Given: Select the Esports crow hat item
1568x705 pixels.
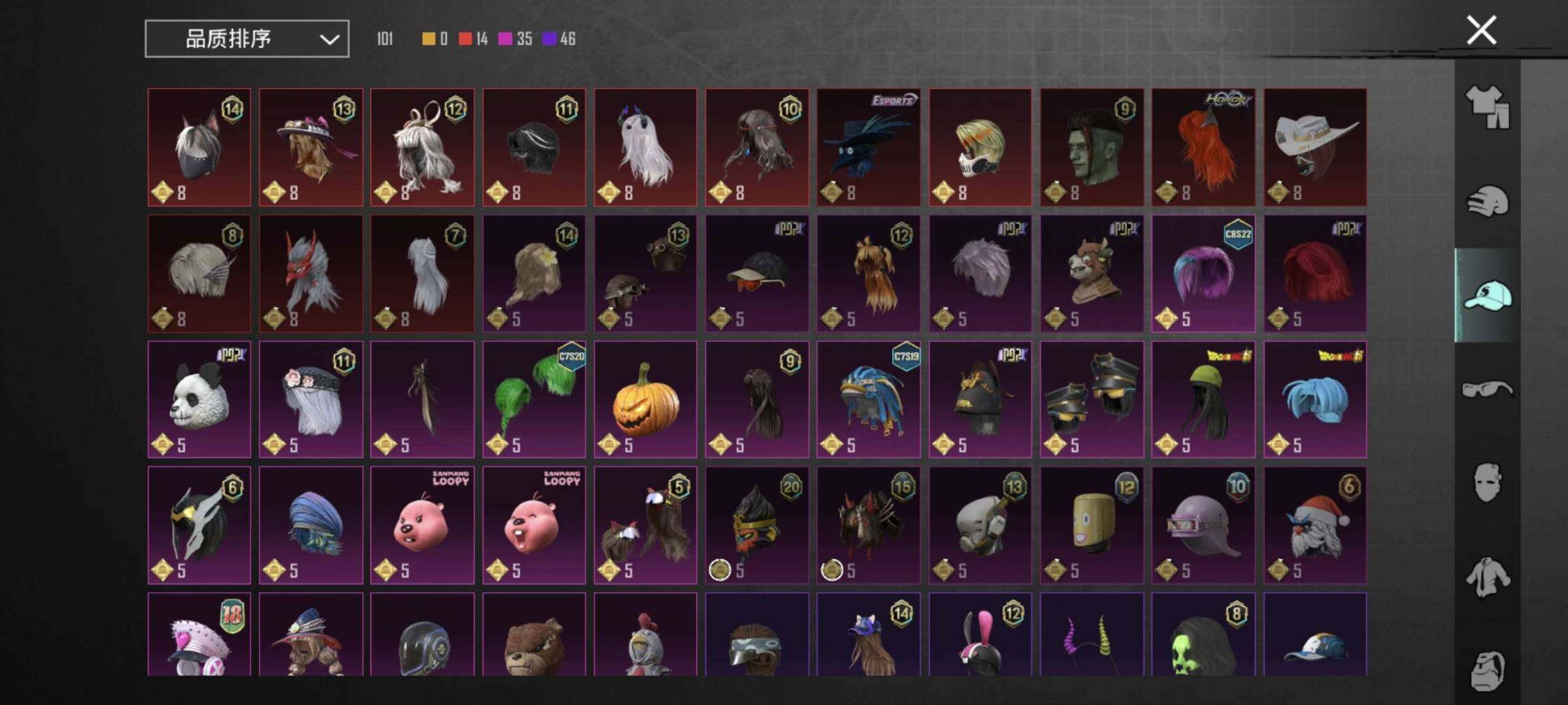Looking at the screenshot, I should click(869, 148).
